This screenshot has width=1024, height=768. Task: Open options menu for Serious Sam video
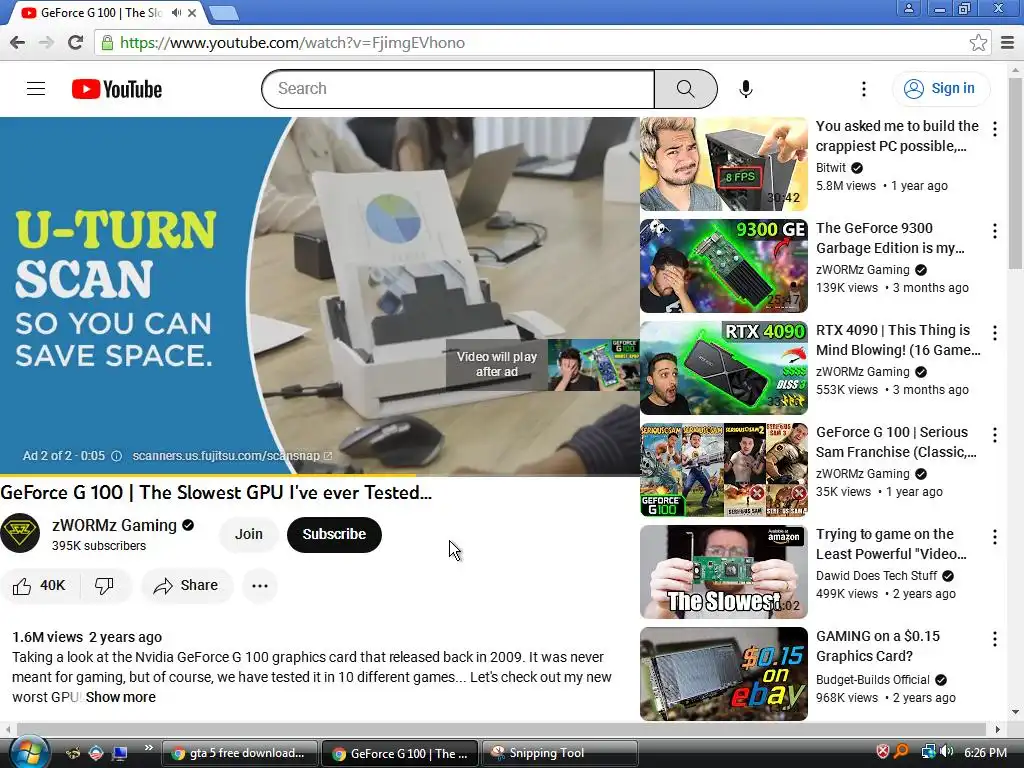(995, 434)
